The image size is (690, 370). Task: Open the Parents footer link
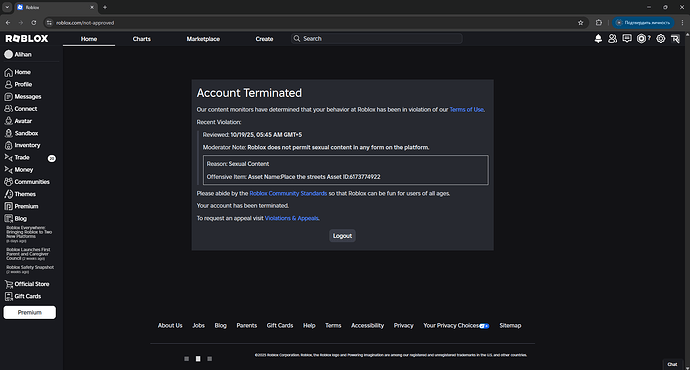(x=246, y=326)
